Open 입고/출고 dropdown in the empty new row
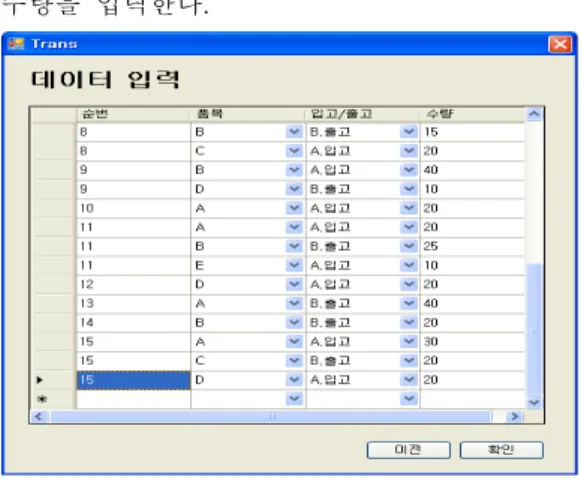 pyautogui.click(x=409, y=399)
